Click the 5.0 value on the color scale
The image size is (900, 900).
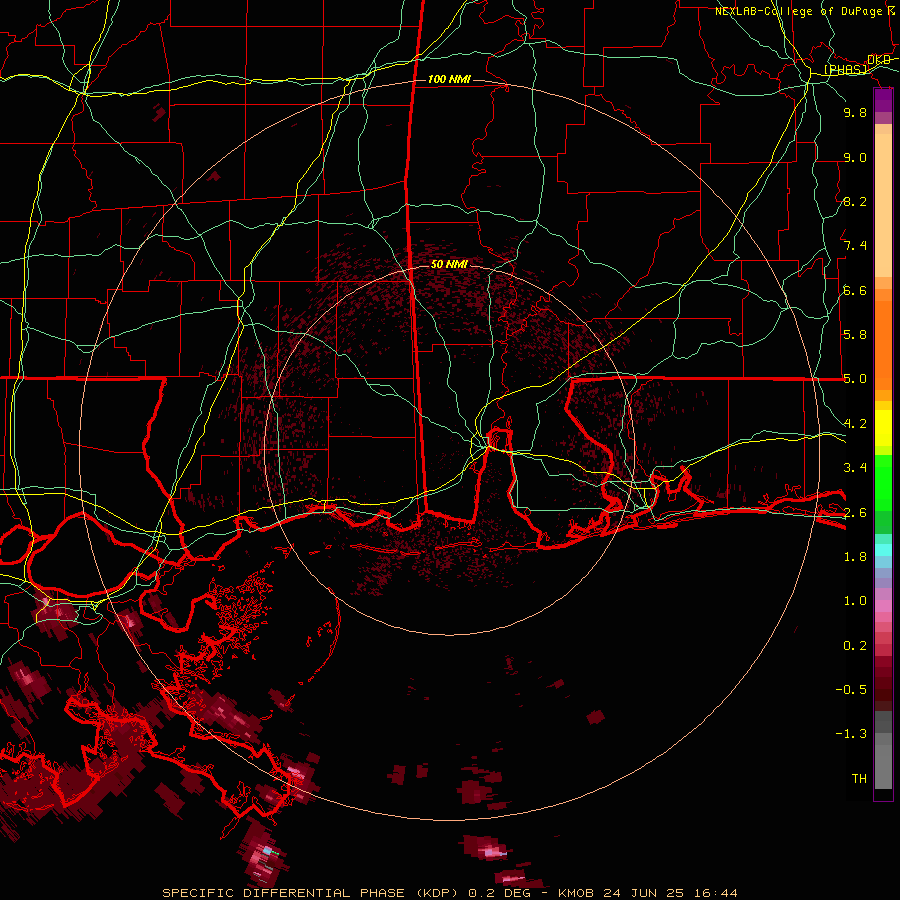coord(855,379)
